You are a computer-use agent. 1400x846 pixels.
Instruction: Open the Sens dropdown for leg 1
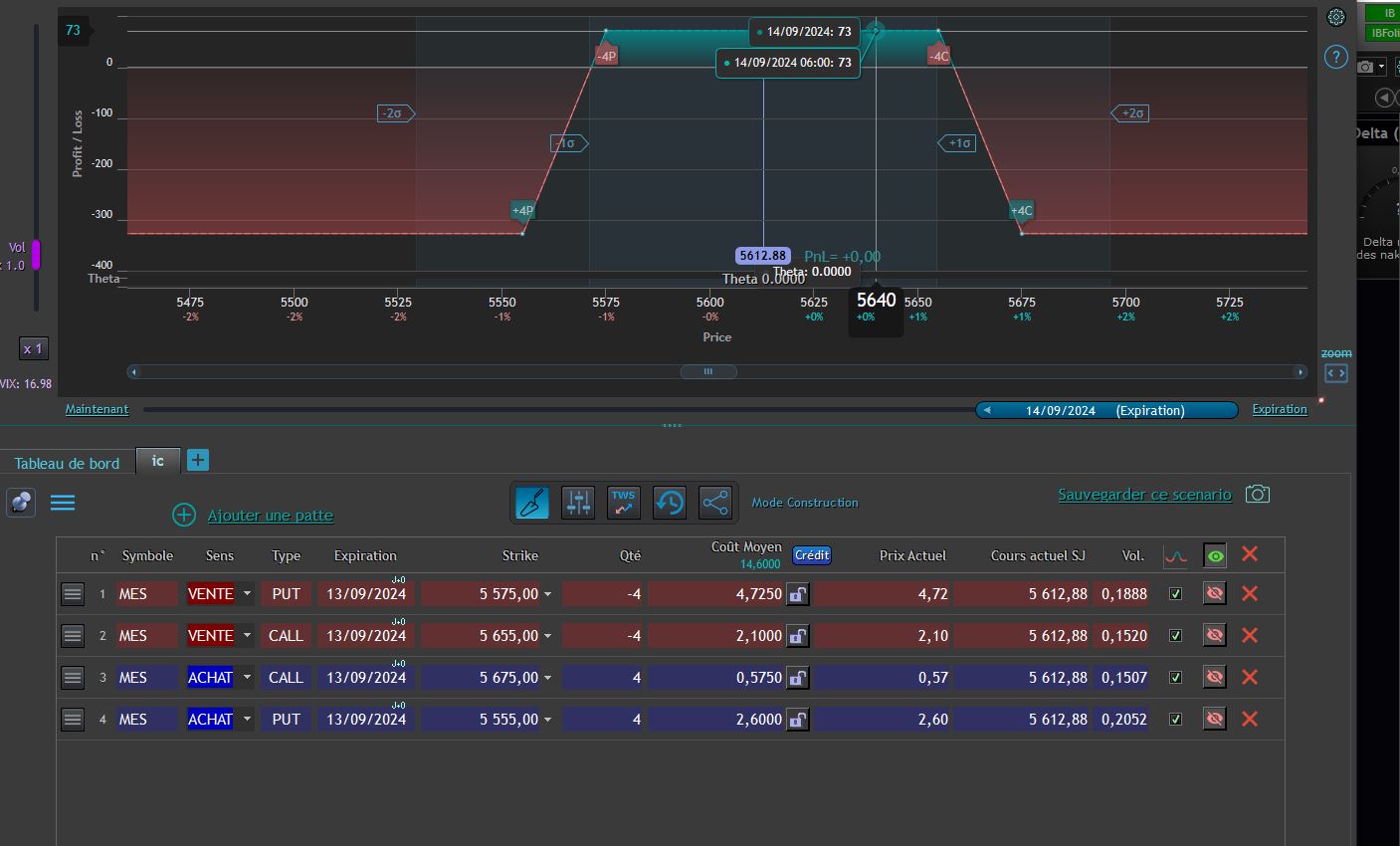coord(247,594)
